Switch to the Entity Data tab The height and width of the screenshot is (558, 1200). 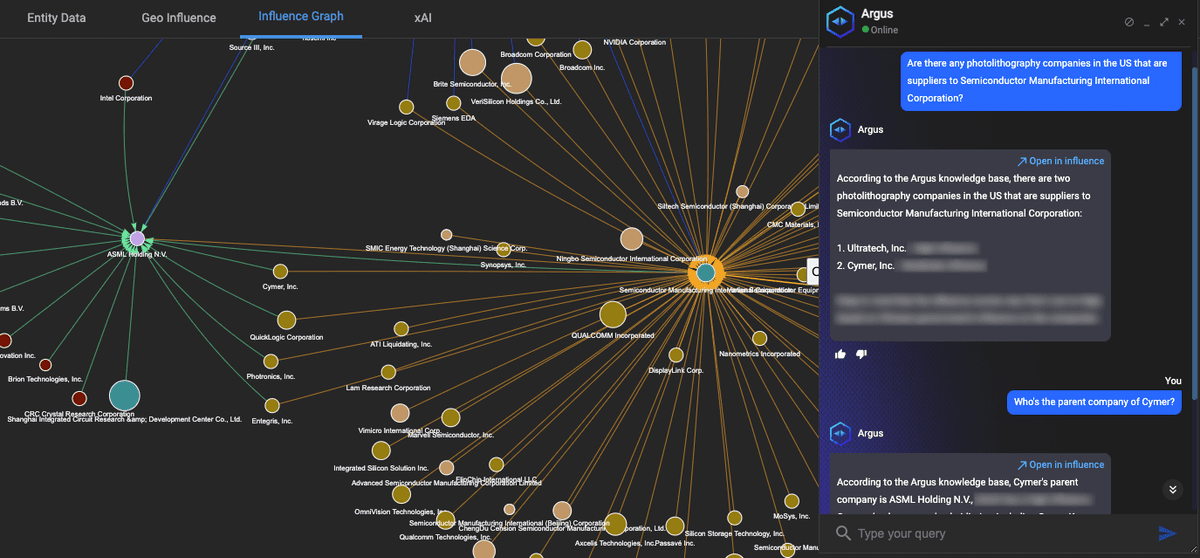(56, 18)
